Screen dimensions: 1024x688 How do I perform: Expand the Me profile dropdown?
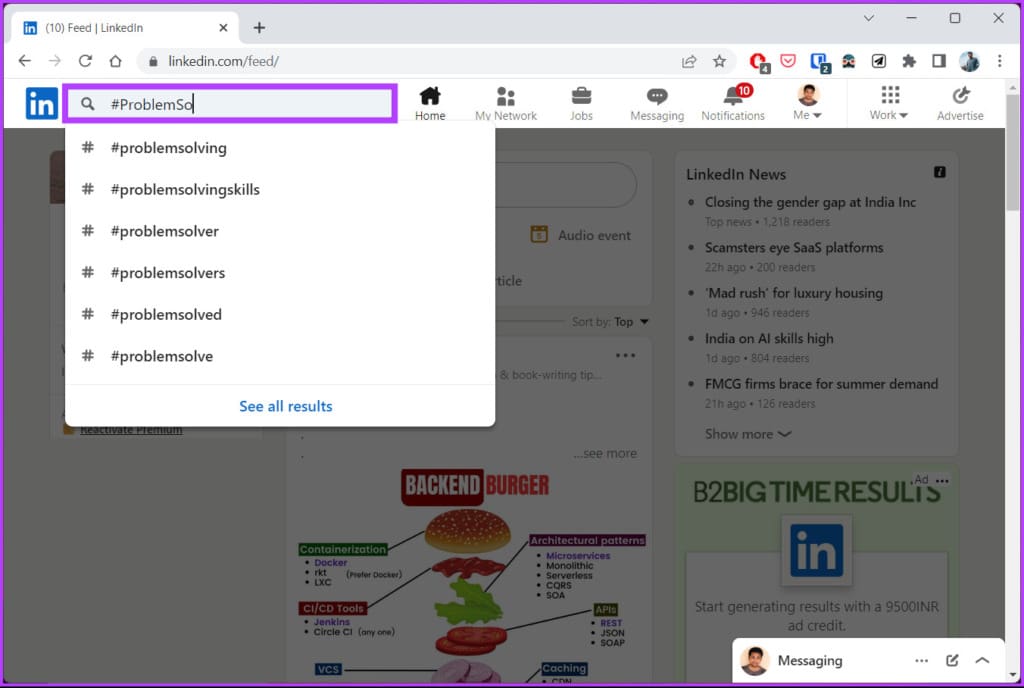pyautogui.click(x=808, y=103)
